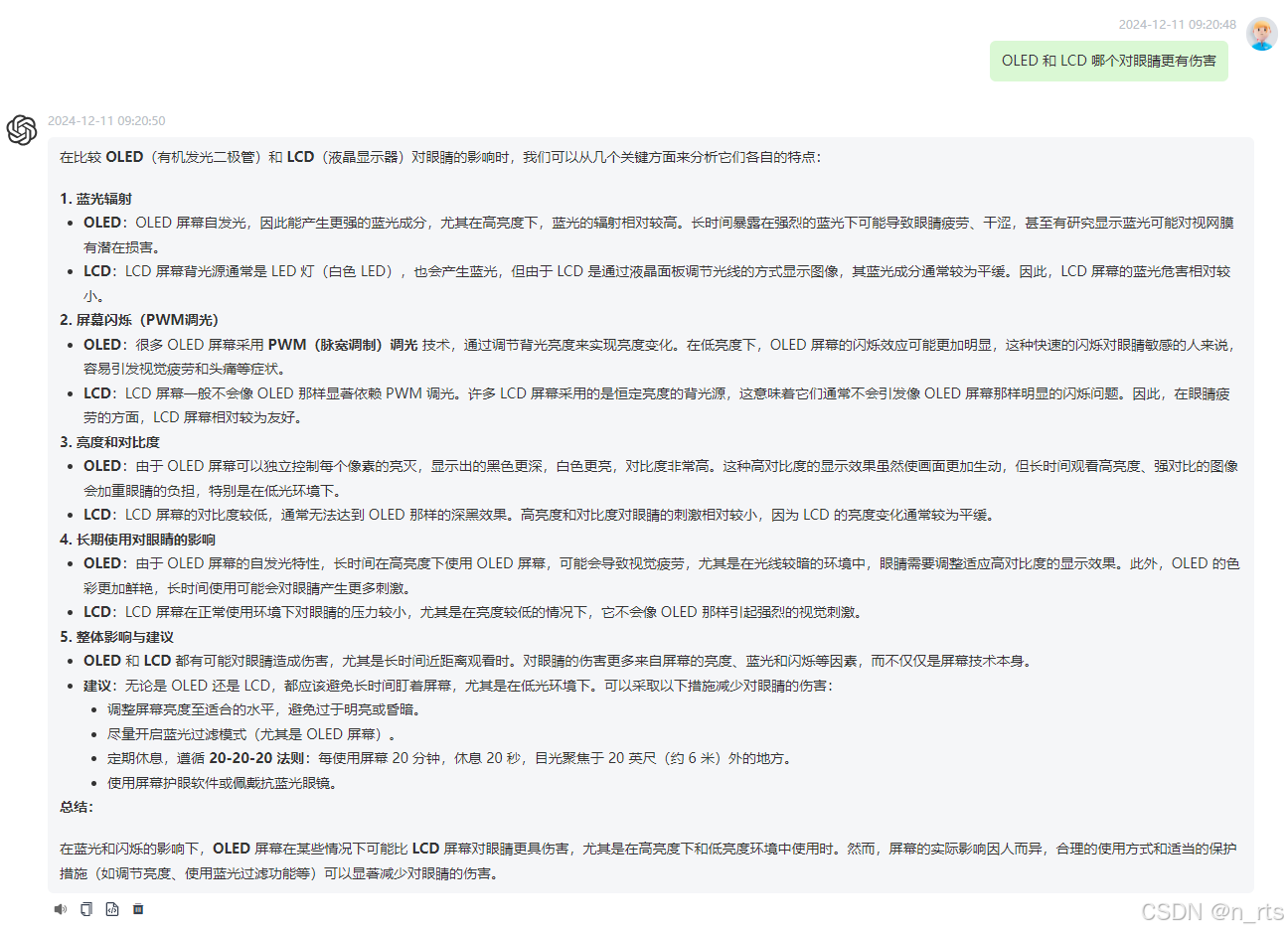Click heading "4. 长期使用对眼睛的影响"
This screenshot has height=933, width=1288.
click(x=137, y=540)
